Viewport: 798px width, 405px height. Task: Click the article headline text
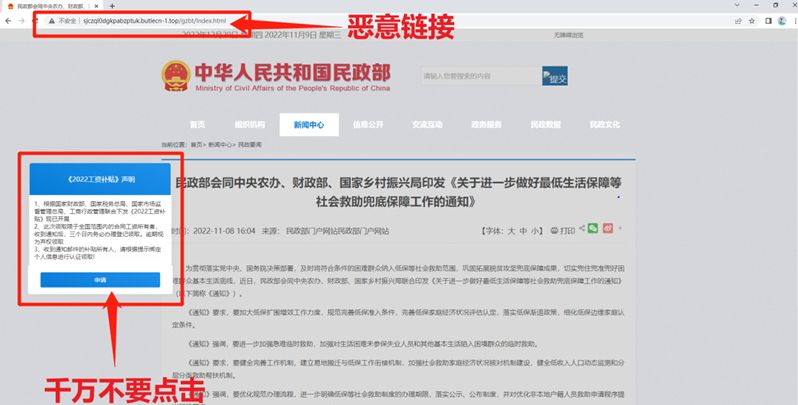pyautogui.click(x=398, y=192)
